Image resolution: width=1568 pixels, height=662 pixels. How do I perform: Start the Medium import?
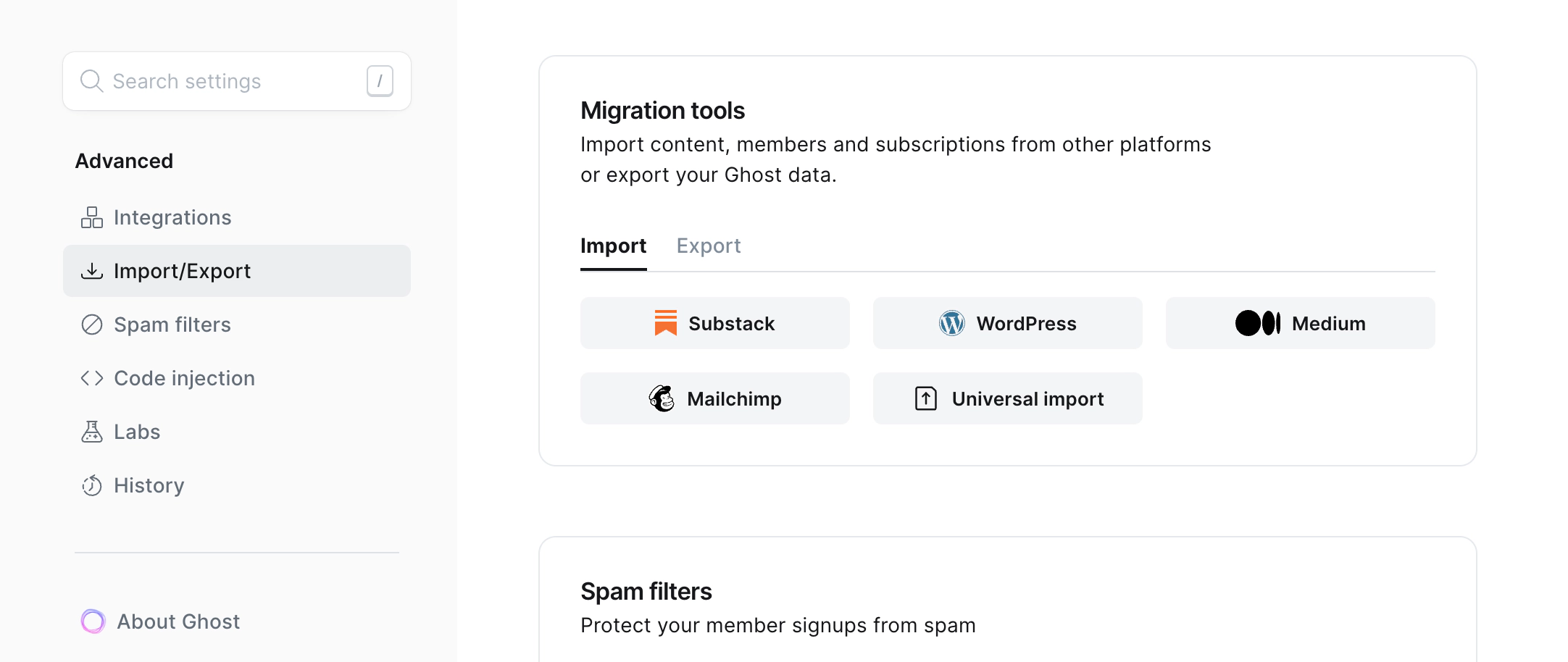coord(1301,323)
